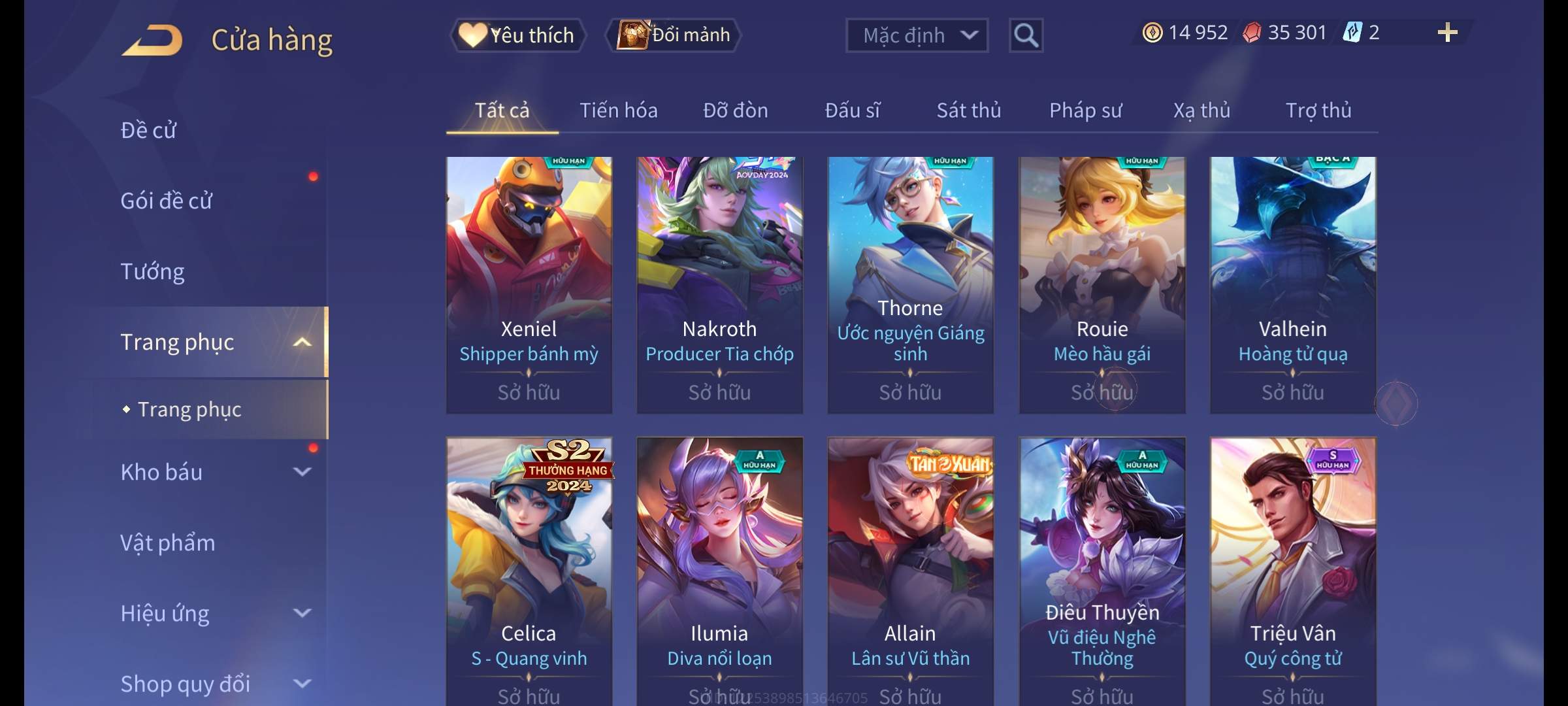Image resolution: width=1568 pixels, height=706 pixels.
Task: Collapse the Trang phục sidebar section
Action: [x=302, y=342]
